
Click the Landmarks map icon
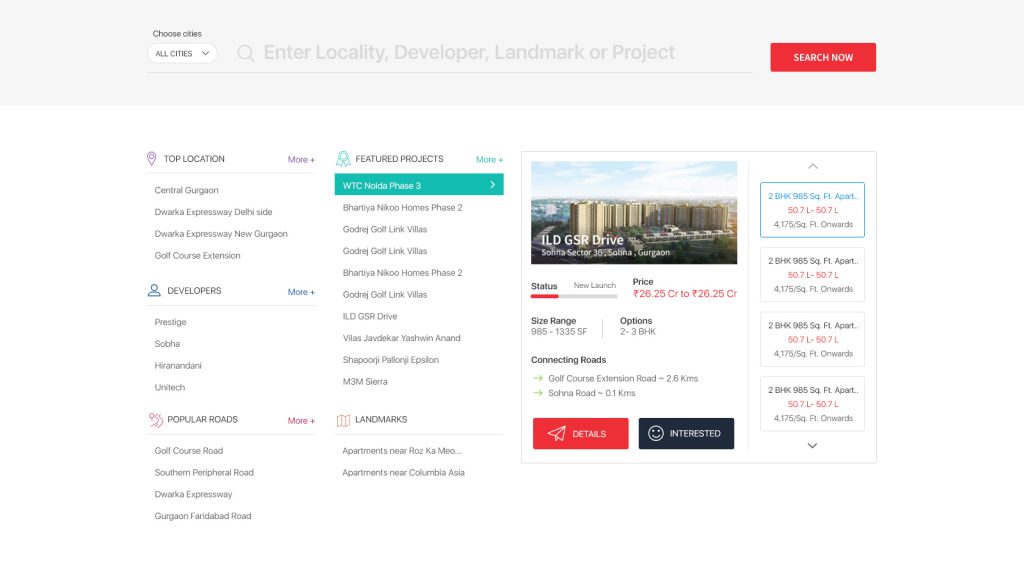(x=343, y=421)
